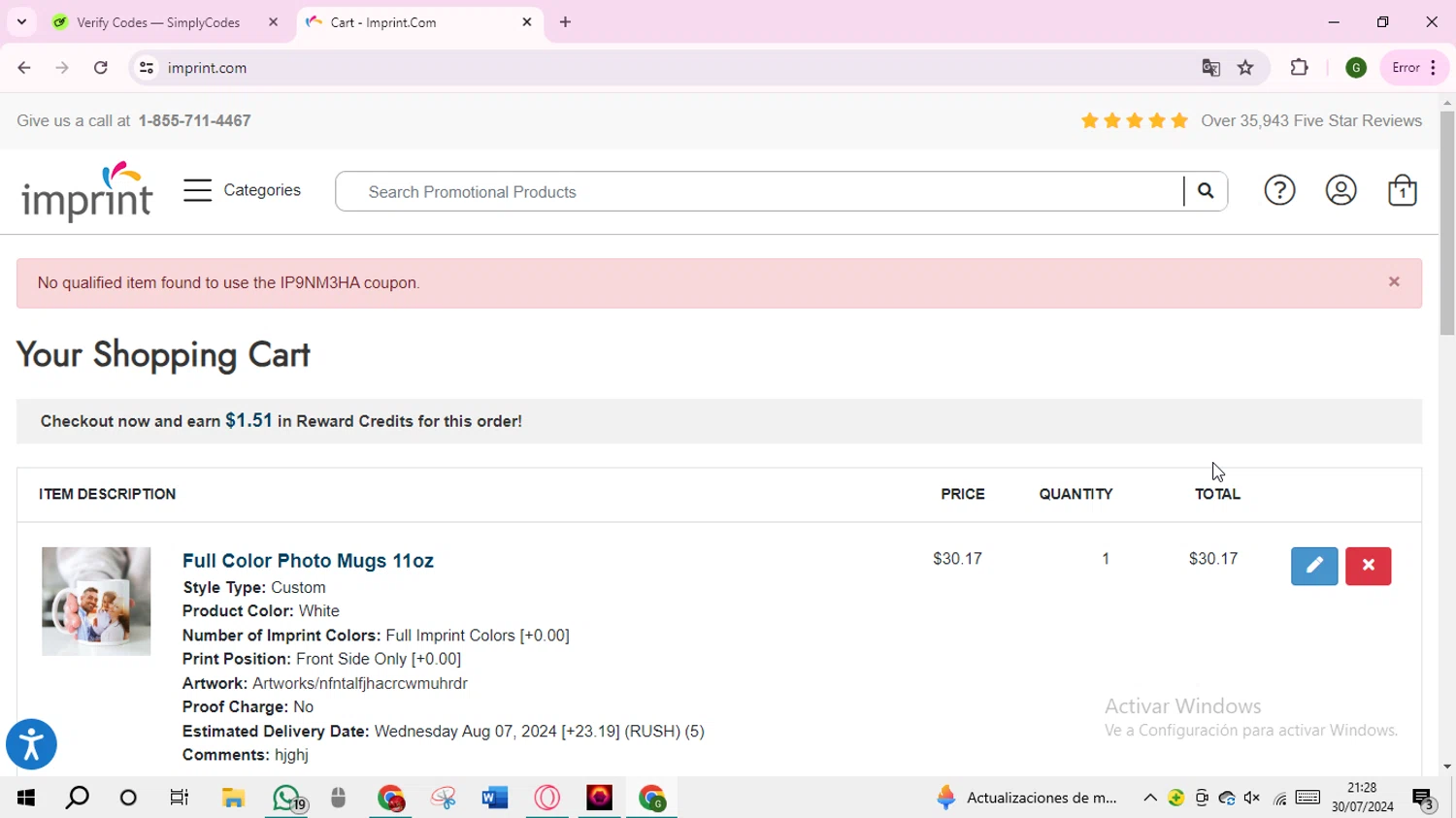The height and width of the screenshot is (818, 1456).
Task: Go to Imprint home via logo
Action: point(87,191)
